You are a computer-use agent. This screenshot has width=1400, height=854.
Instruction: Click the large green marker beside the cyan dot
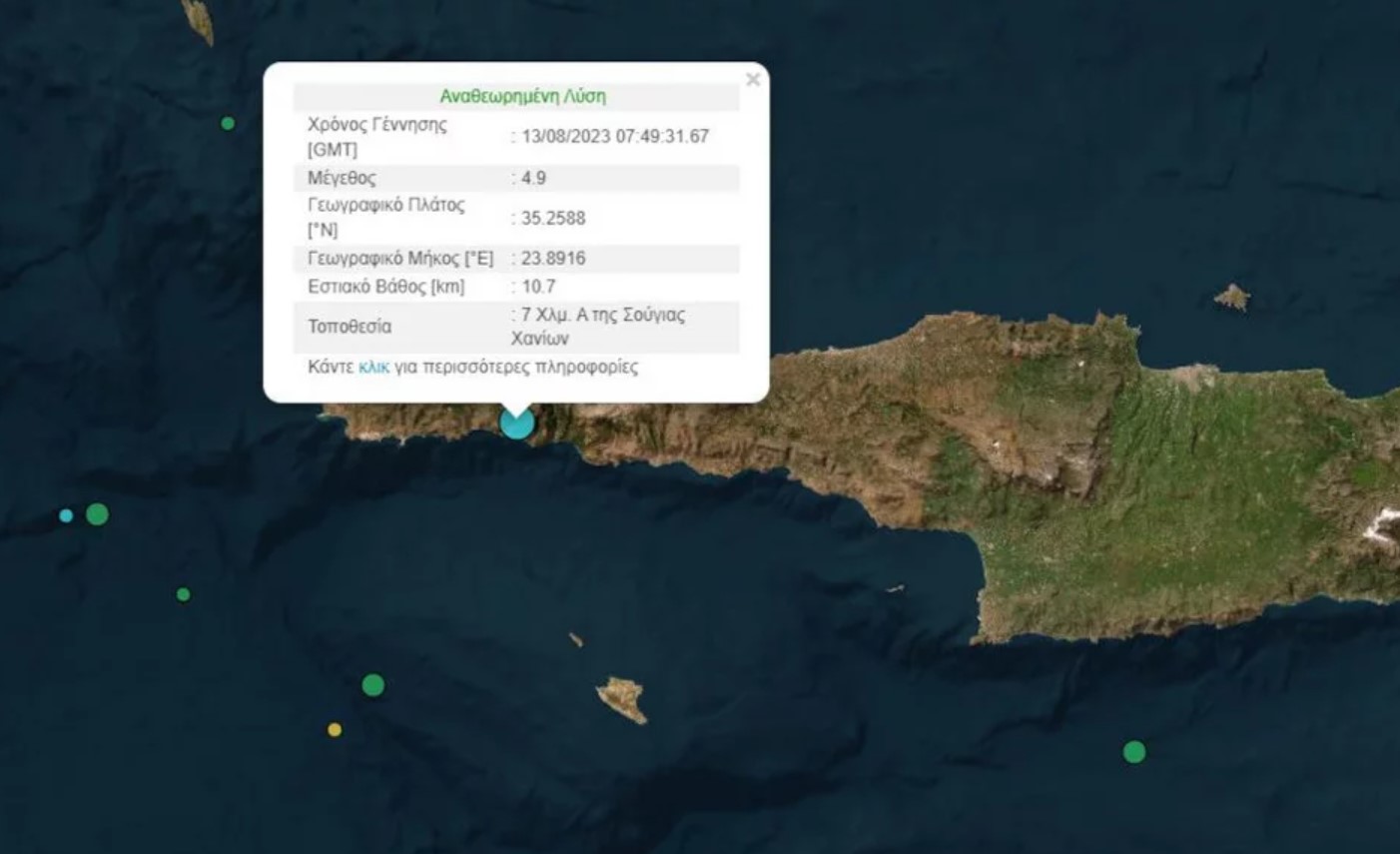pyautogui.click(x=97, y=514)
